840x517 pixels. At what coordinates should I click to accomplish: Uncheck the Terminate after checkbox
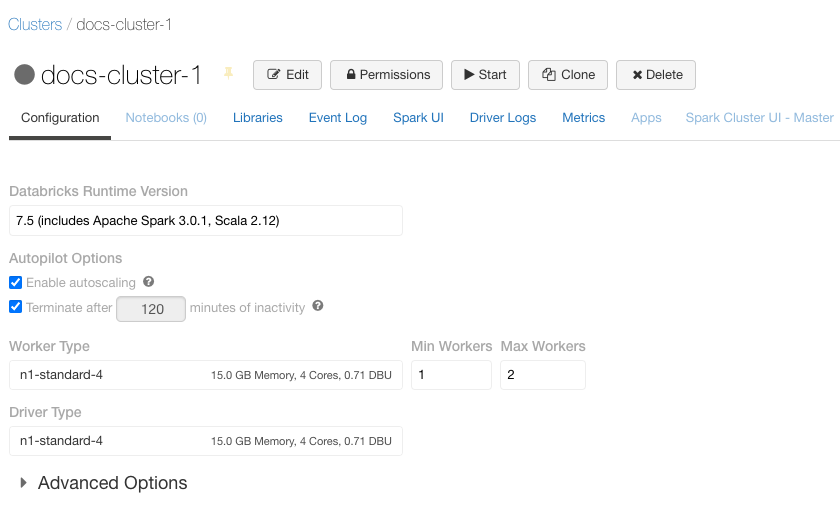(15, 308)
